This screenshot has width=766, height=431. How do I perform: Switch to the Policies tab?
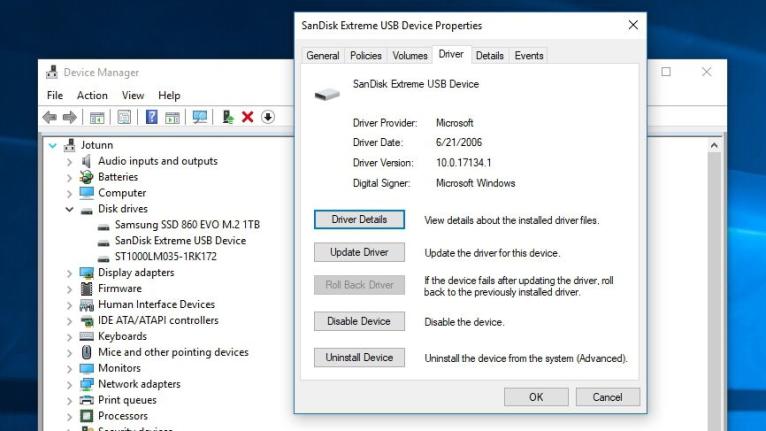366,56
